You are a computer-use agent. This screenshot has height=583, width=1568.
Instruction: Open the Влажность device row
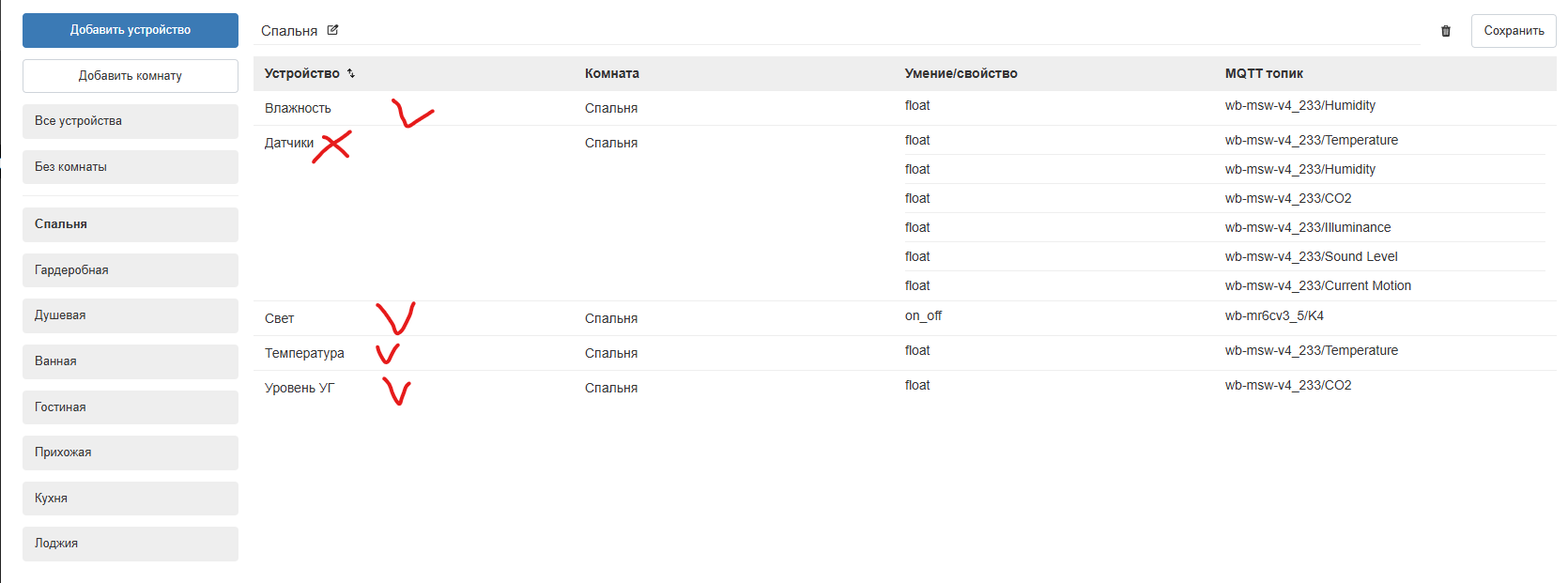point(298,108)
